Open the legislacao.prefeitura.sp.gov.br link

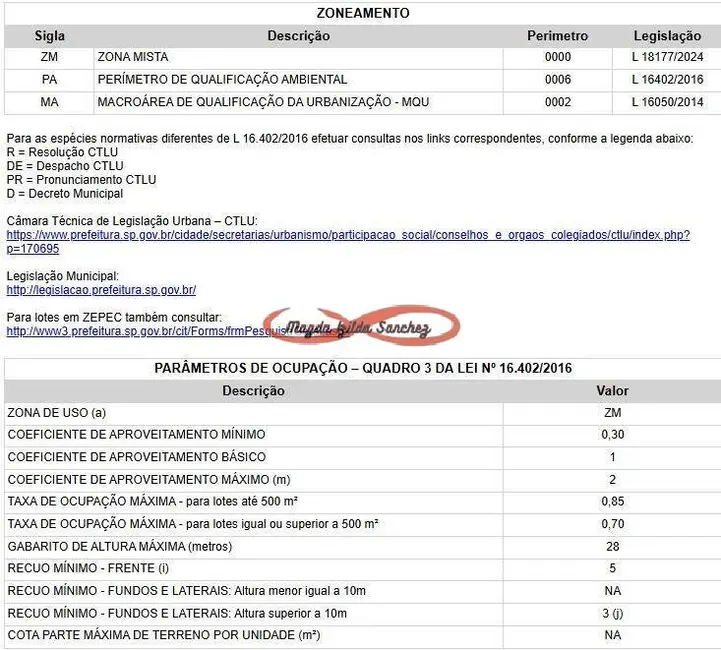pos(101,290)
